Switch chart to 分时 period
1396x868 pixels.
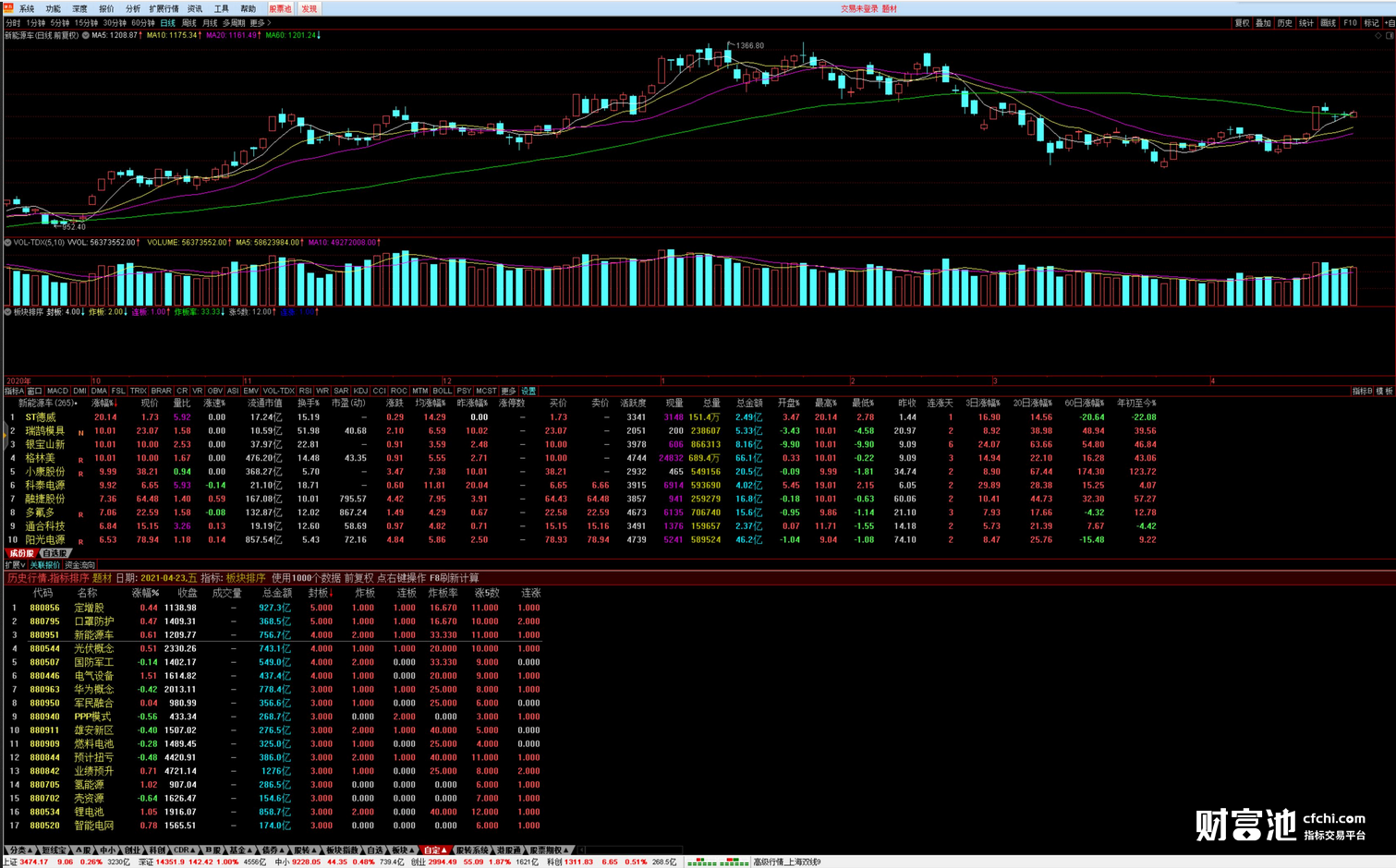tap(13, 23)
